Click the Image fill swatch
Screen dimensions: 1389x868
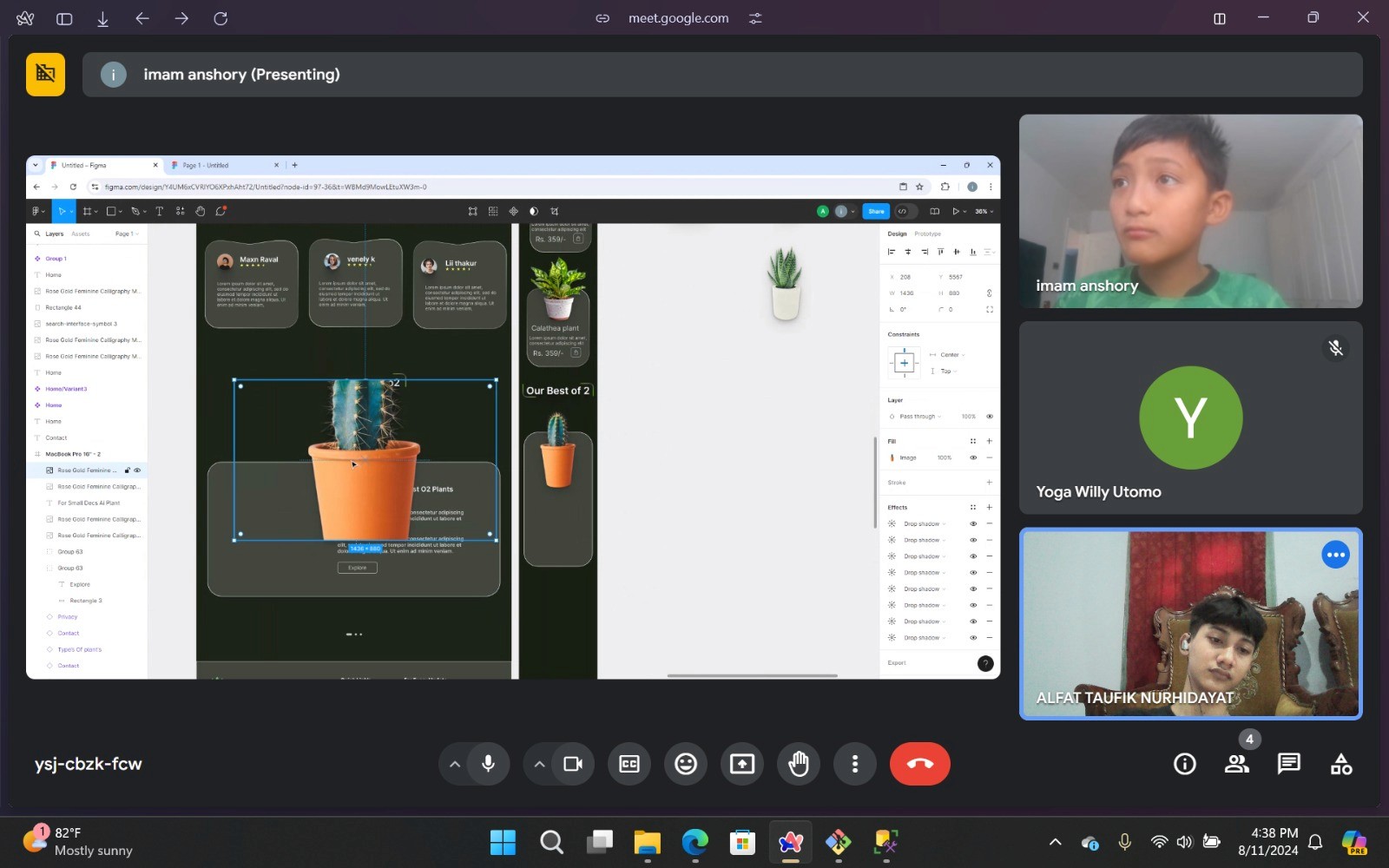(892, 458)
